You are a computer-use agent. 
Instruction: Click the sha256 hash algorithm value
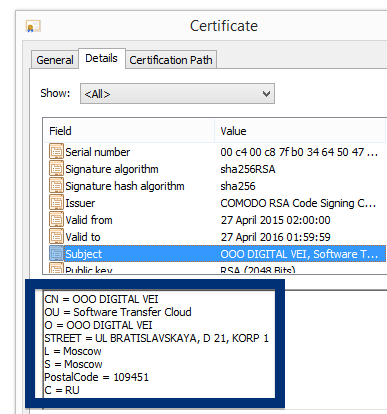238,186
